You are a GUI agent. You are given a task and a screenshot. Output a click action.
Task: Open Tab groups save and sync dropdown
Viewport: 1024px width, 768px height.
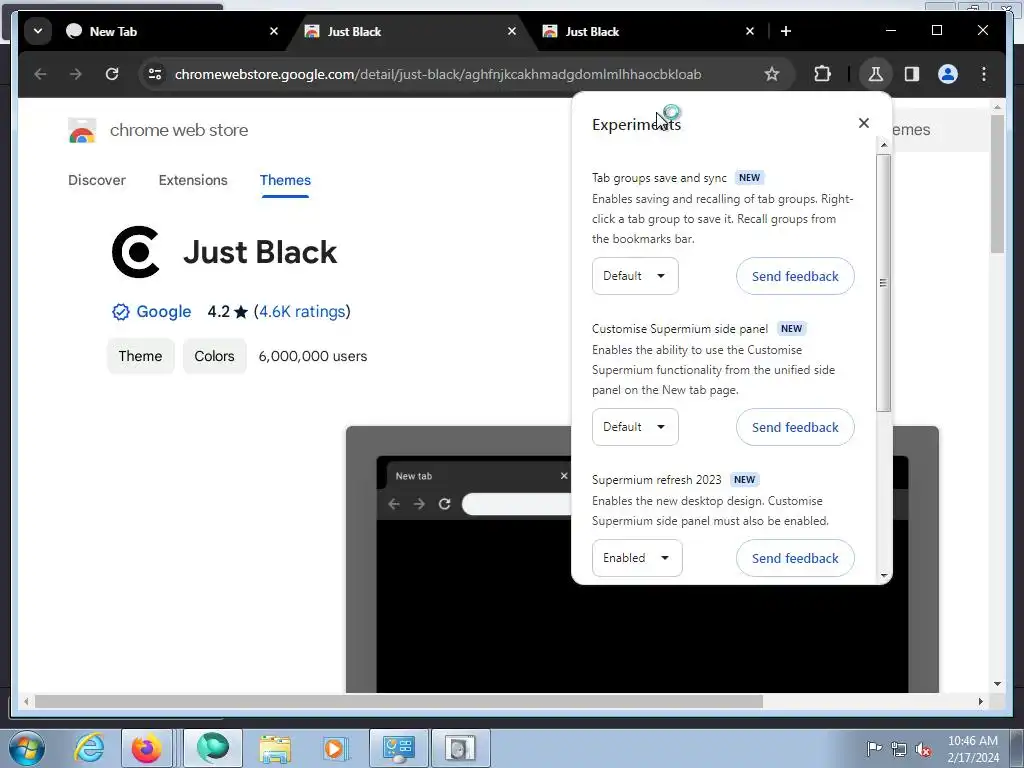click(x=635, y=276)
